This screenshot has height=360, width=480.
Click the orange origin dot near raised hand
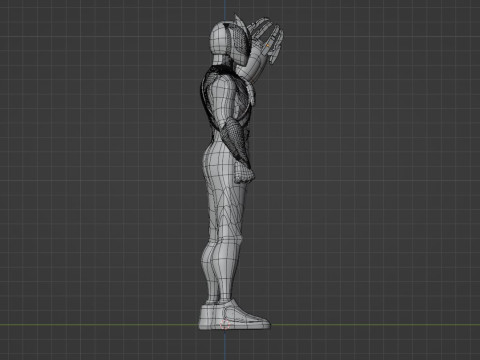tap(267, 45)
